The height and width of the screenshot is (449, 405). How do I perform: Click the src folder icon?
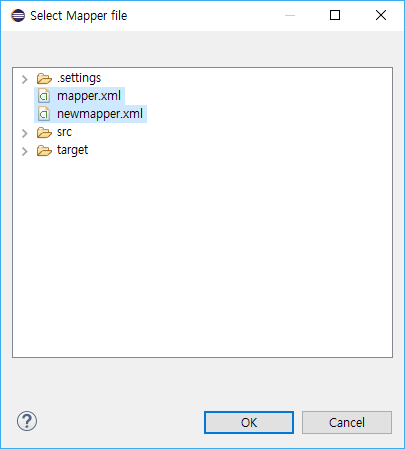[44, 133]
